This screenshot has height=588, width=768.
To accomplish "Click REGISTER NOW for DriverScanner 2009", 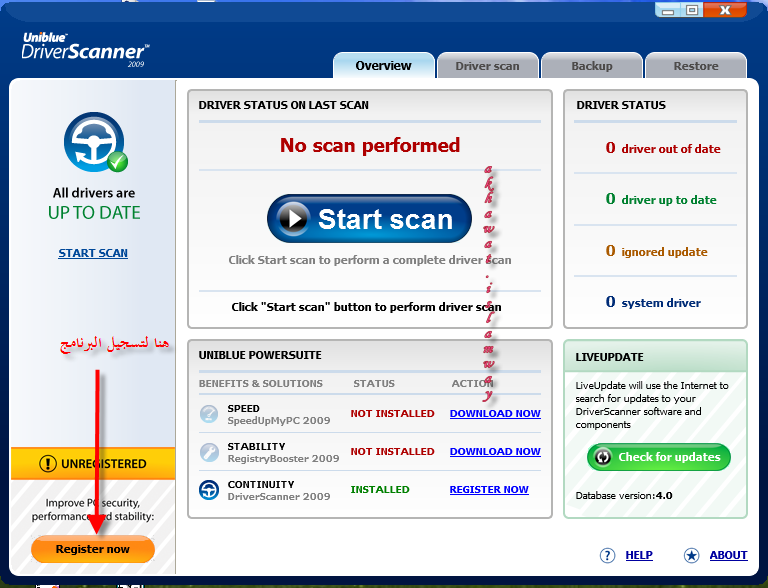I will pyautogui.click(x=489, y=490).
